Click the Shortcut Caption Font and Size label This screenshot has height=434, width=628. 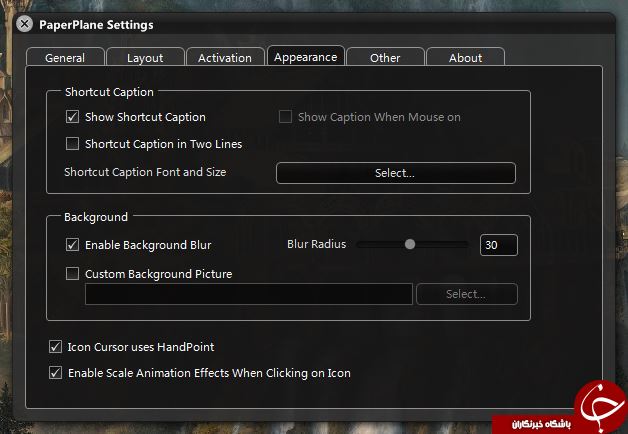tap(145, 172)
